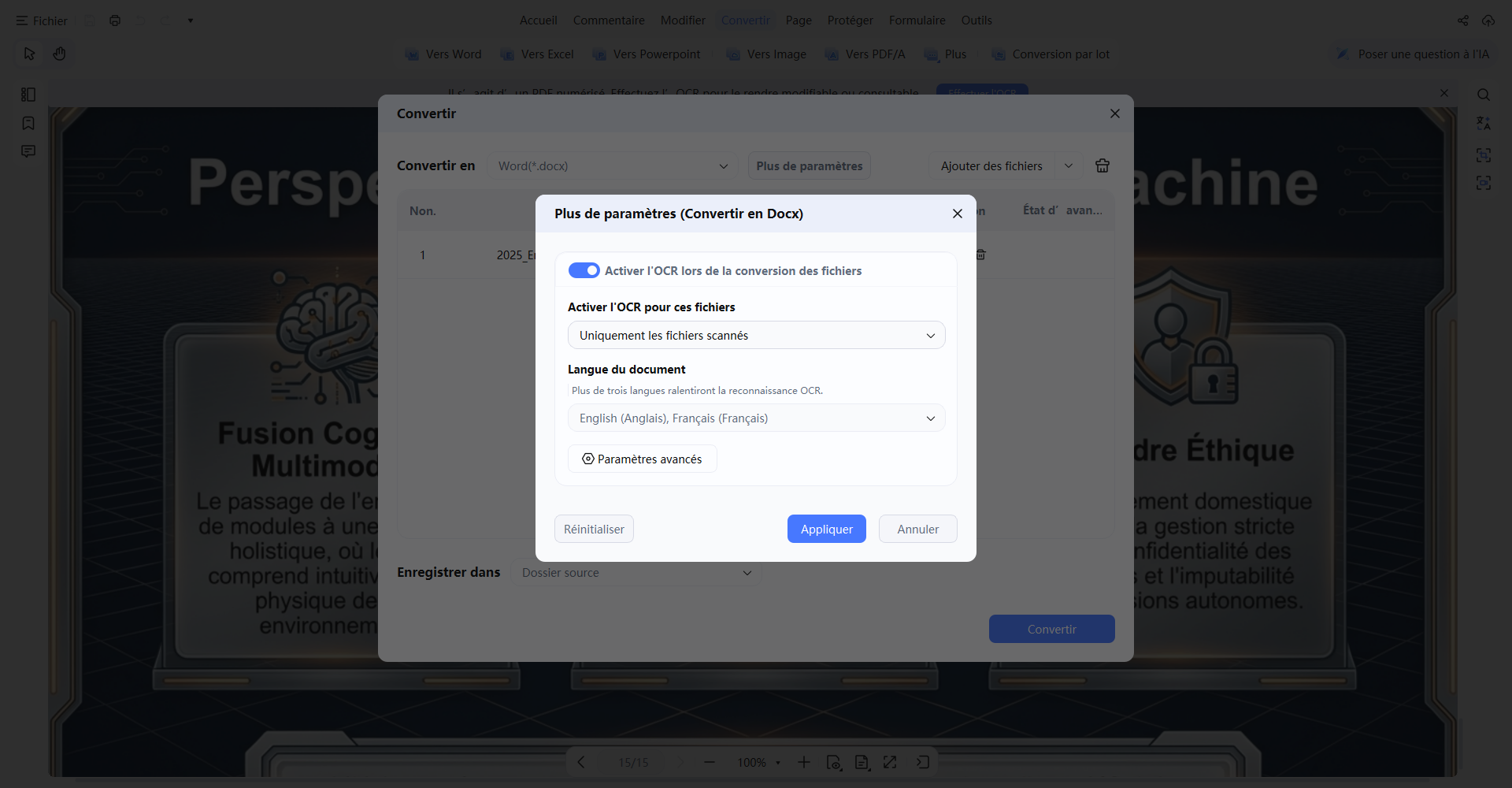Open the Plus conversion options
The width and height of the screenshot is (1512, 788).
pos(946,54)
